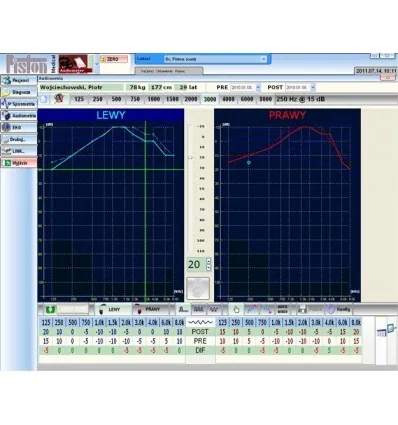
Task: Click the sine wave icon between tables
Action: [x=200, y=322]
